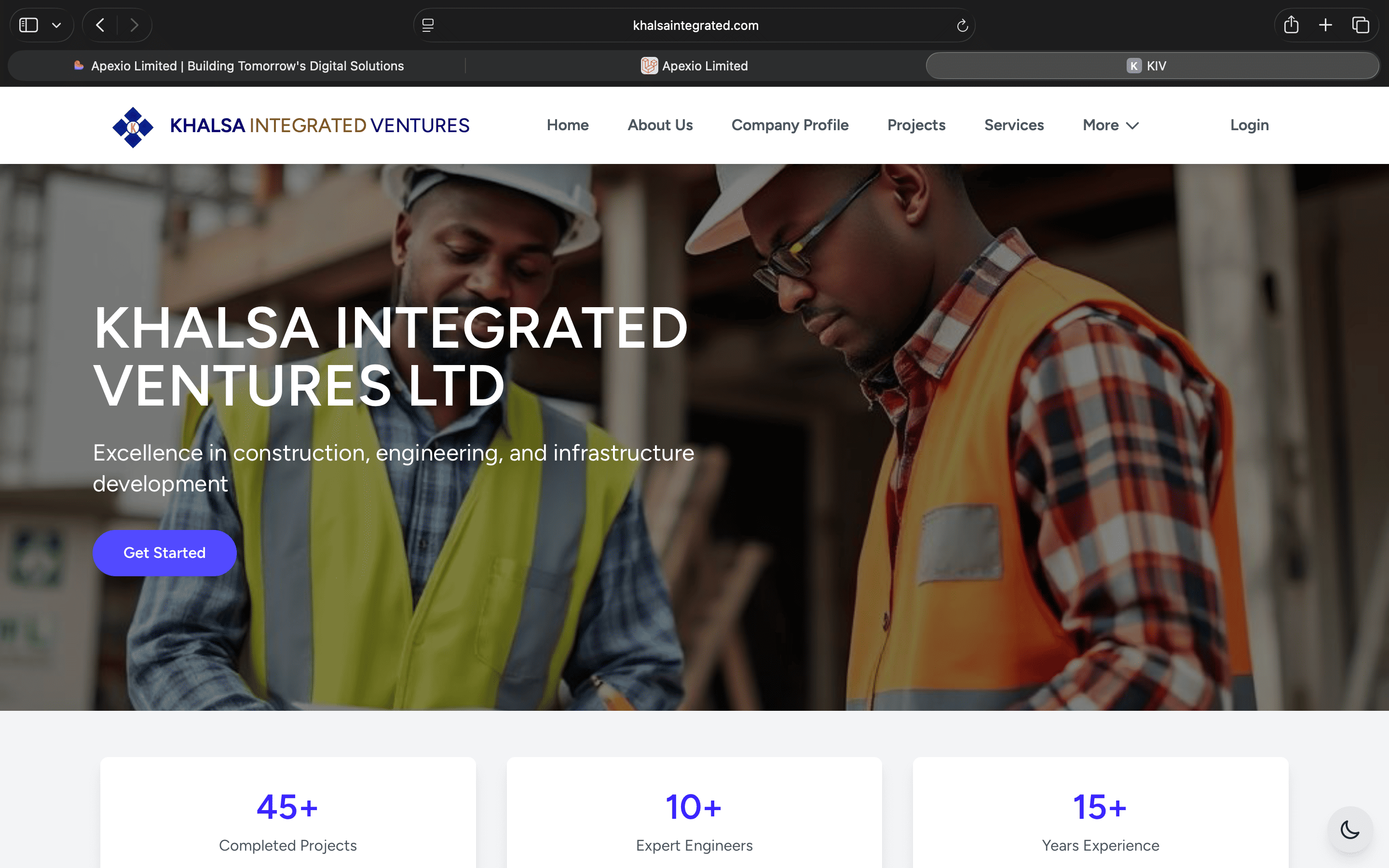Toggle dark mode with the moon button
The width and height of the screenshot is (1389, 868).
[x=1348, y=829]
